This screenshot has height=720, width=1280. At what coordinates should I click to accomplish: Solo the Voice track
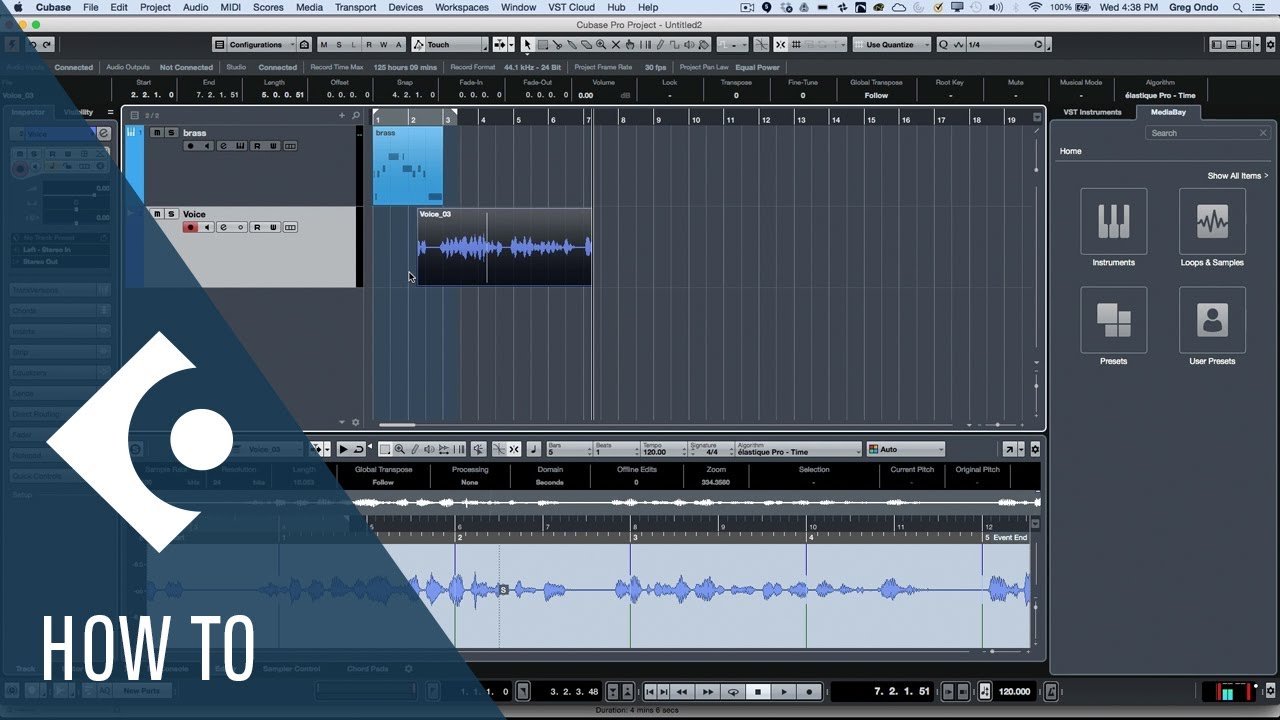(171, 214)
